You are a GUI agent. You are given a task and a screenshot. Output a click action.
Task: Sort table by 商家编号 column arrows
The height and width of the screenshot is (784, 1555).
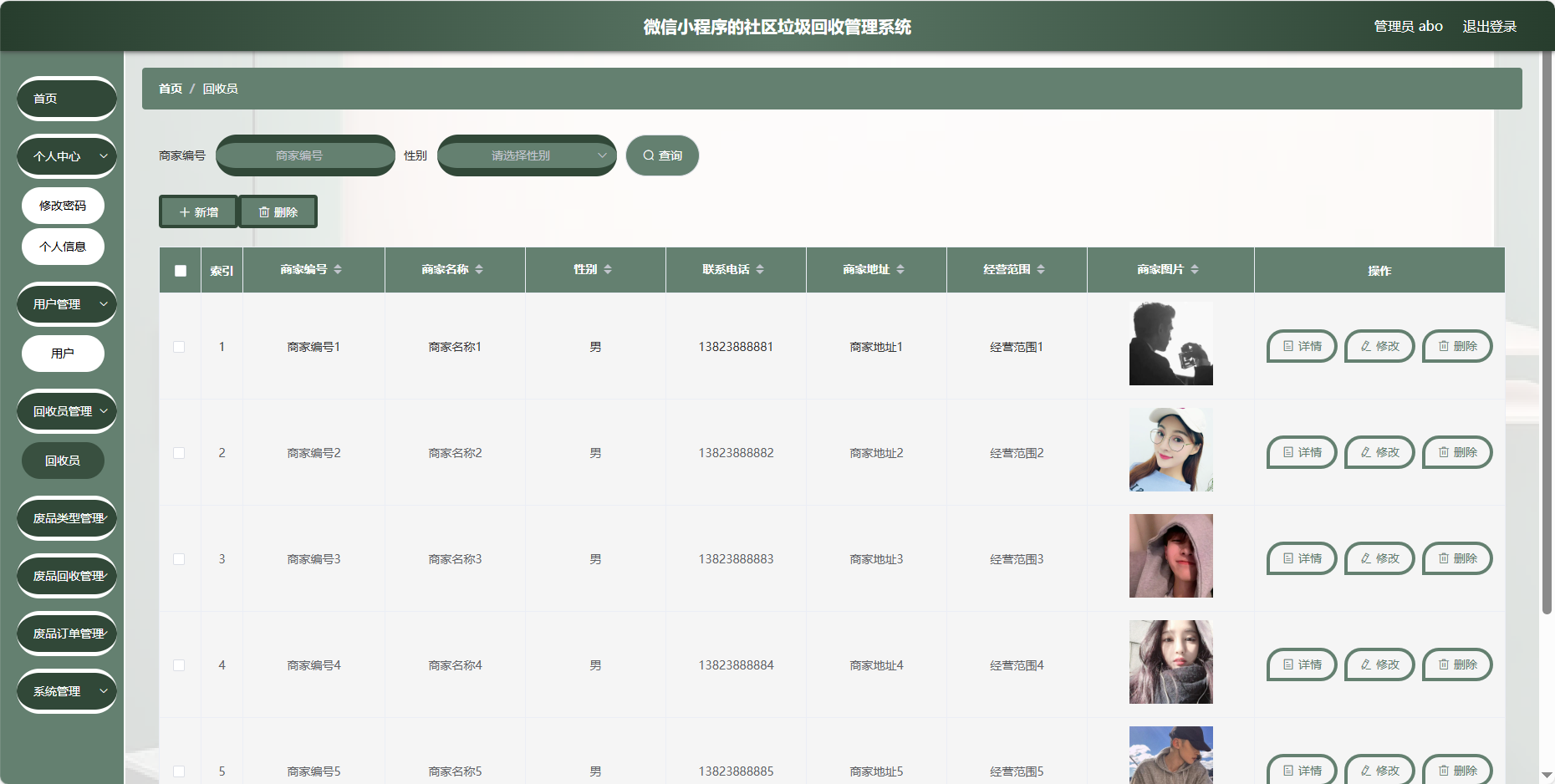338,269
